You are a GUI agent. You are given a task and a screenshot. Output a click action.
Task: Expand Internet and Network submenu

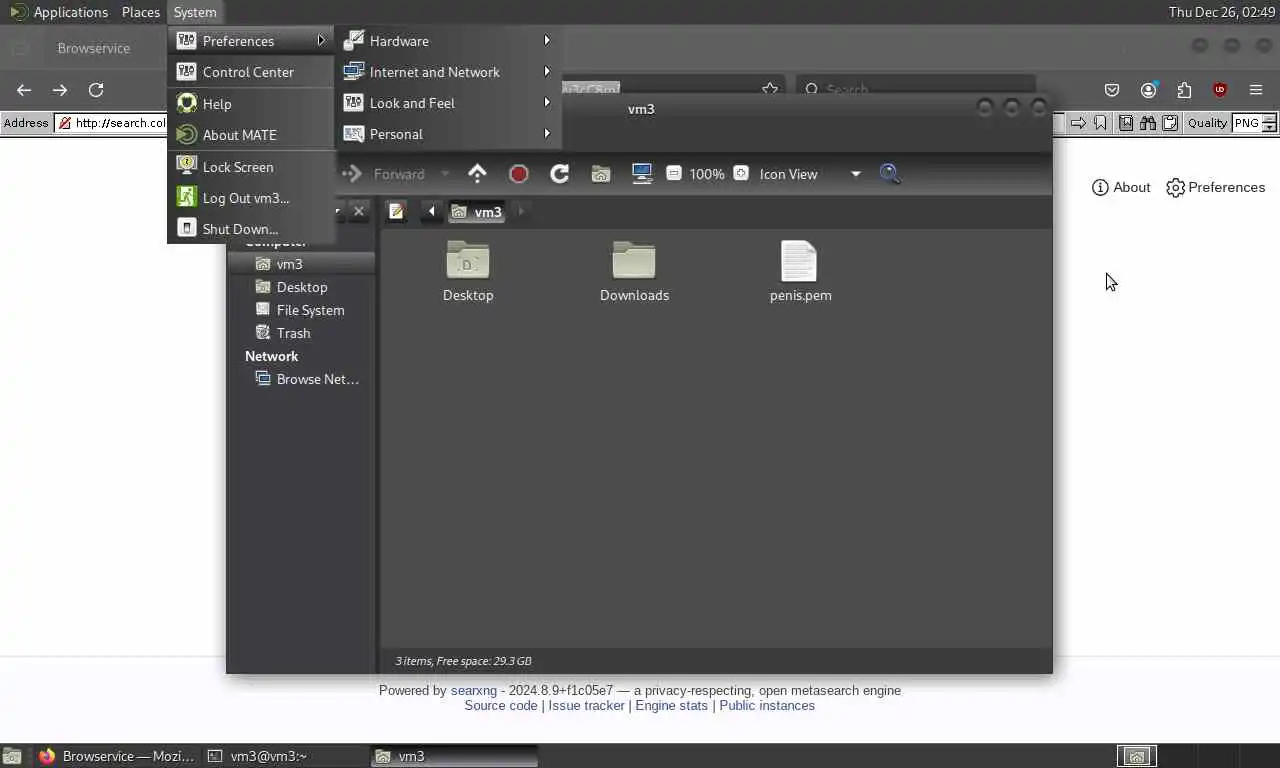[x=447, y=72]
